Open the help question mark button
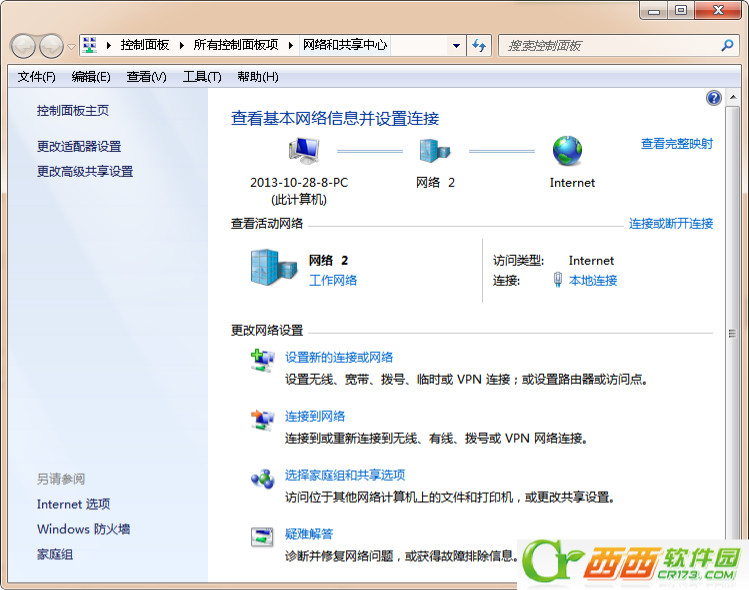Screen dimensions: 749x590 coord(713,98)
